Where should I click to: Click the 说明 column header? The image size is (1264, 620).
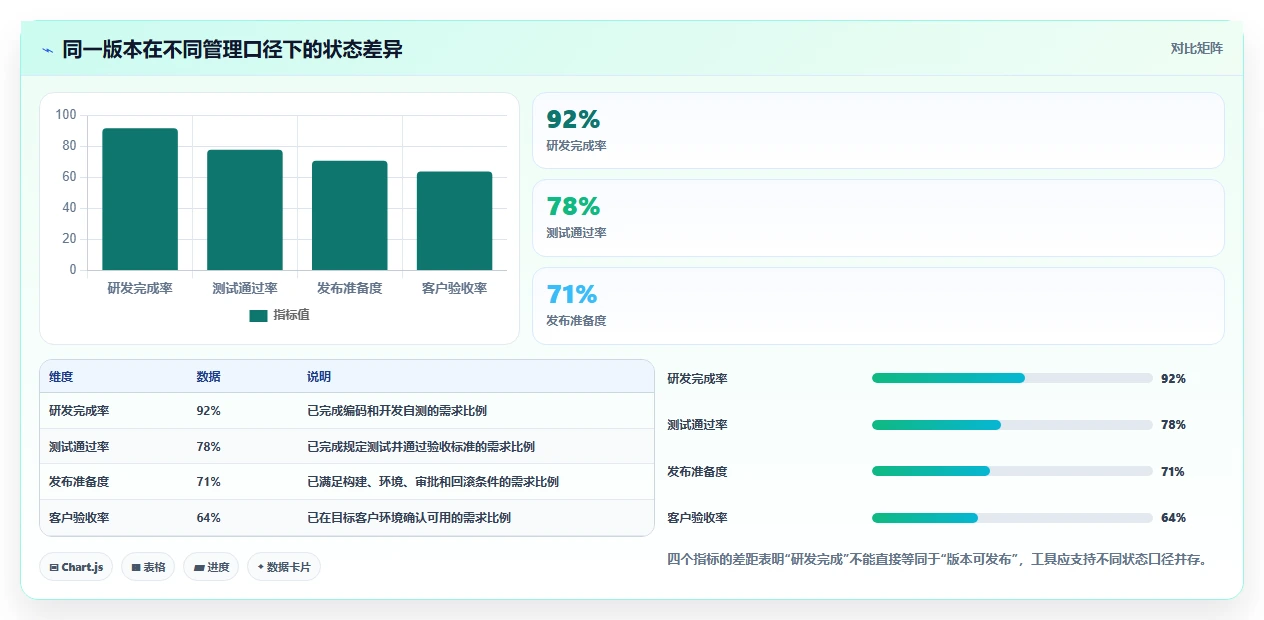click(x=319, y=377)
